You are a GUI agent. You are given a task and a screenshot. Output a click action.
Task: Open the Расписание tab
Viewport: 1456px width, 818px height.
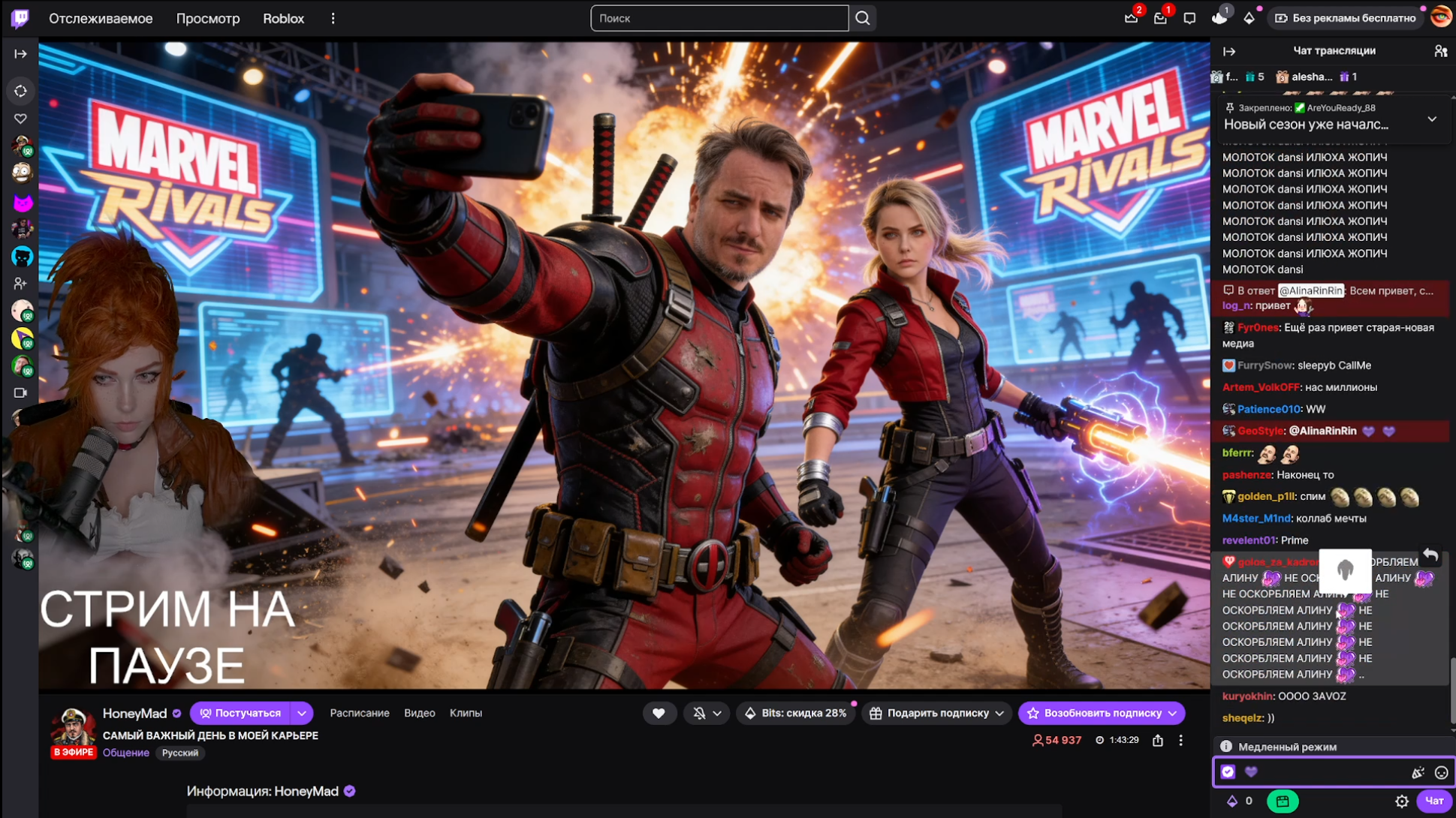[x=360, y=714]
